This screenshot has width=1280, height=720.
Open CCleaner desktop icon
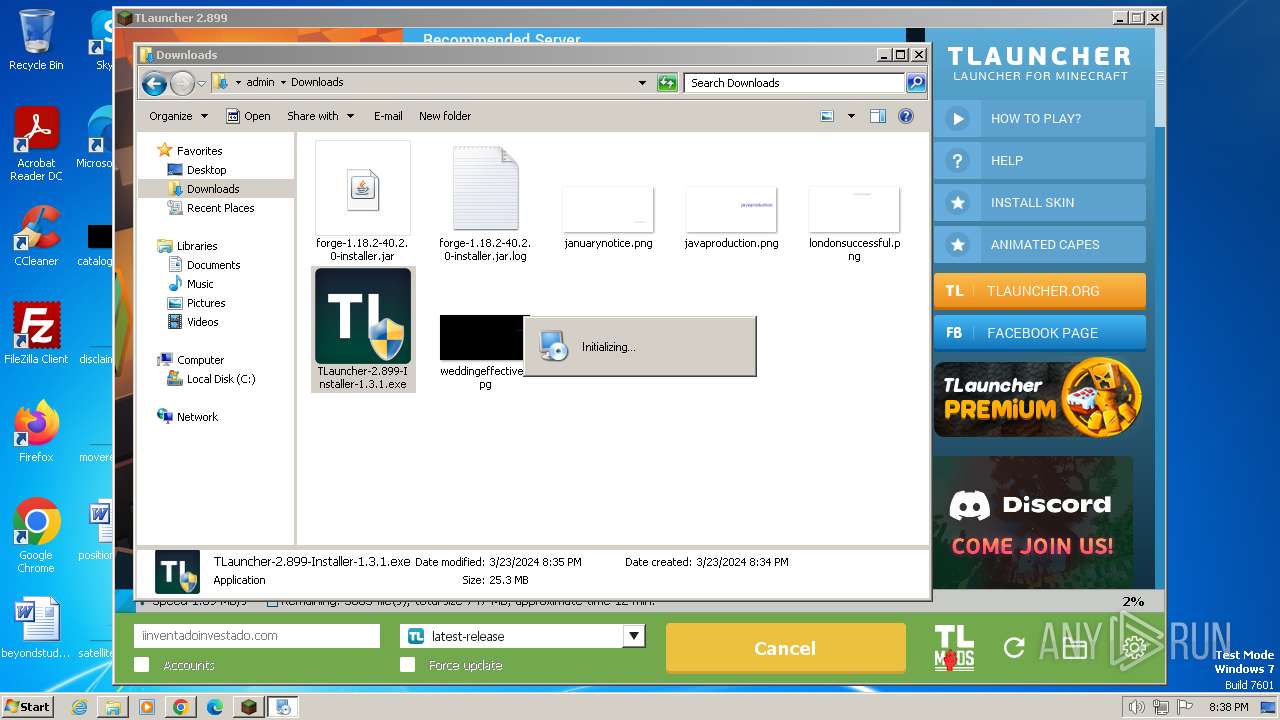coord(36,236)
